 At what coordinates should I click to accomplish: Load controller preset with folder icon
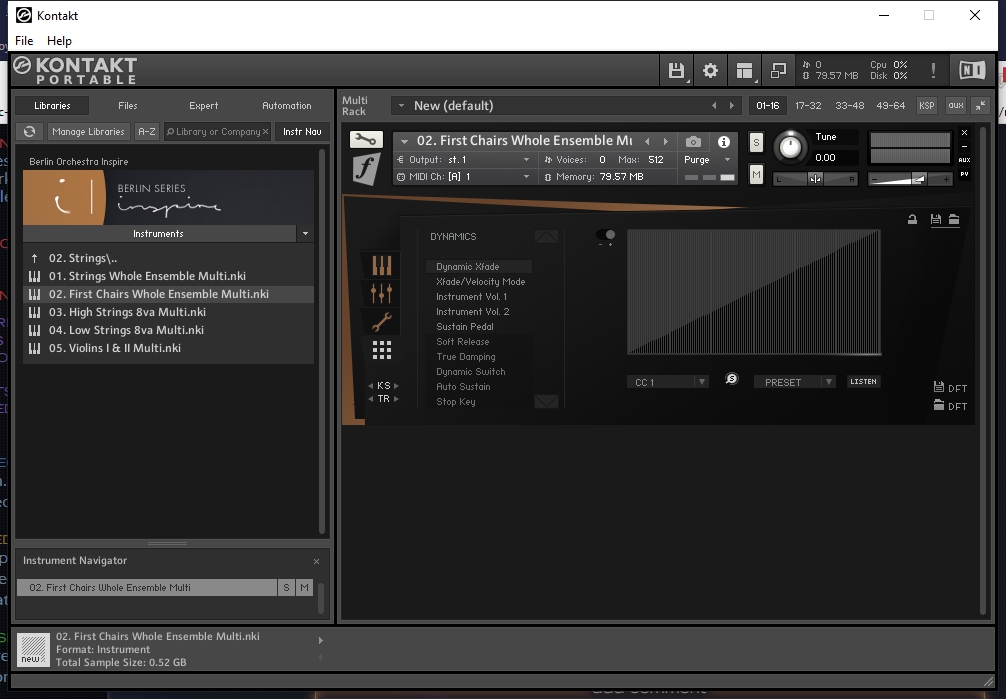point(954,220)
